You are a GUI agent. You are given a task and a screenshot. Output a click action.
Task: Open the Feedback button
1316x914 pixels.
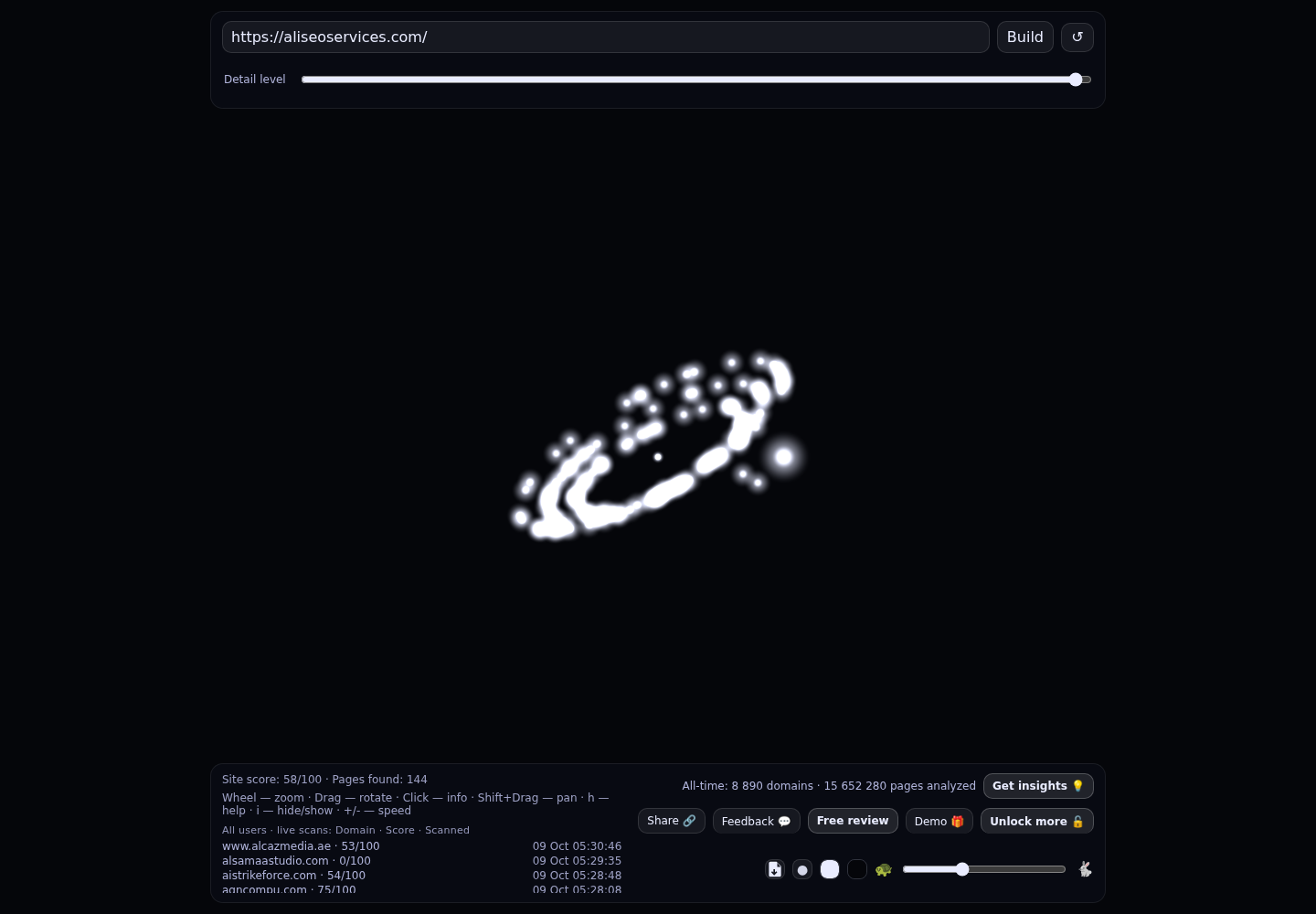pyautogui.click(x=757, y=821)
